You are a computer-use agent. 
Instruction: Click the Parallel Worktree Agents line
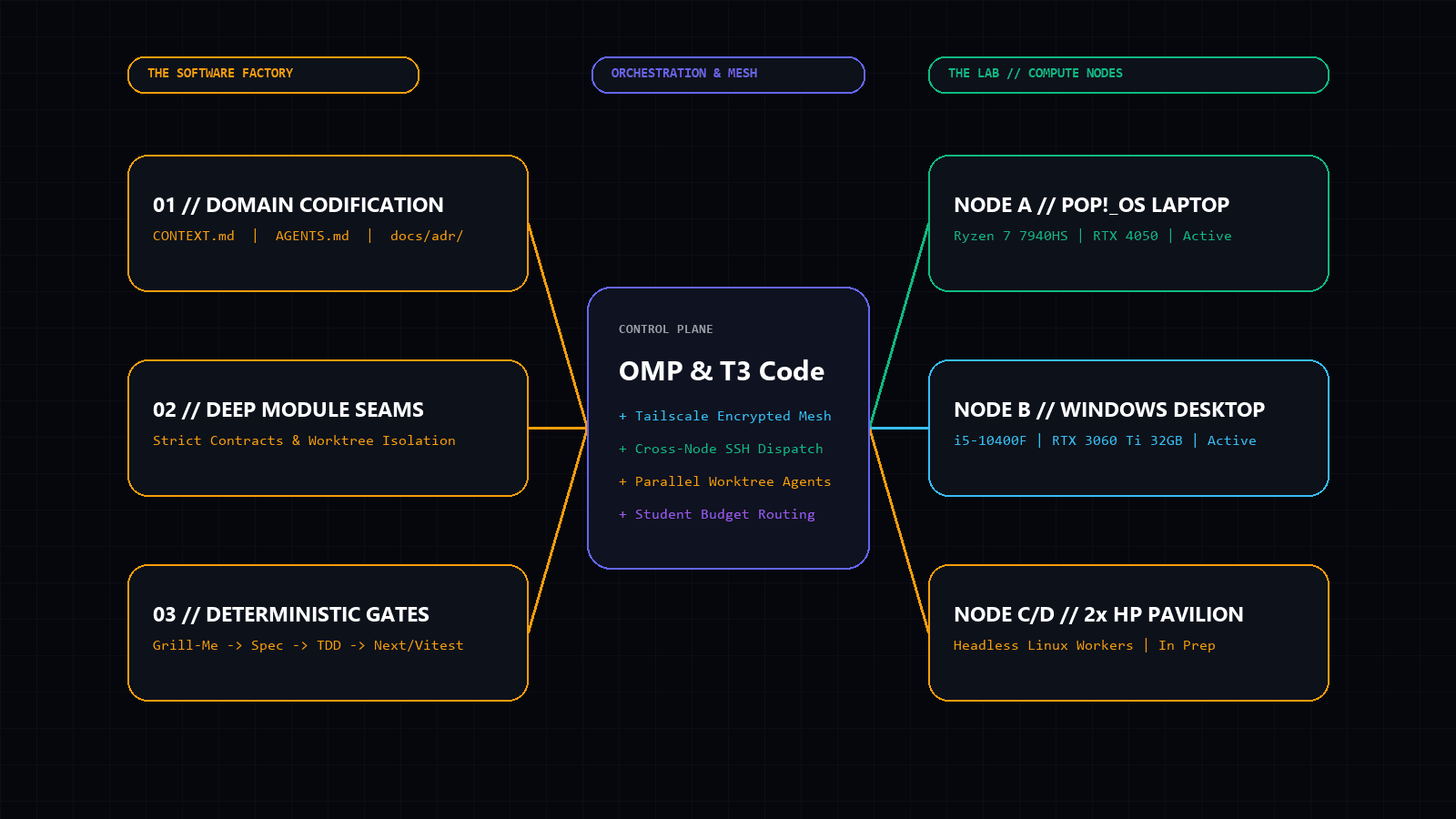coord(725,481)
